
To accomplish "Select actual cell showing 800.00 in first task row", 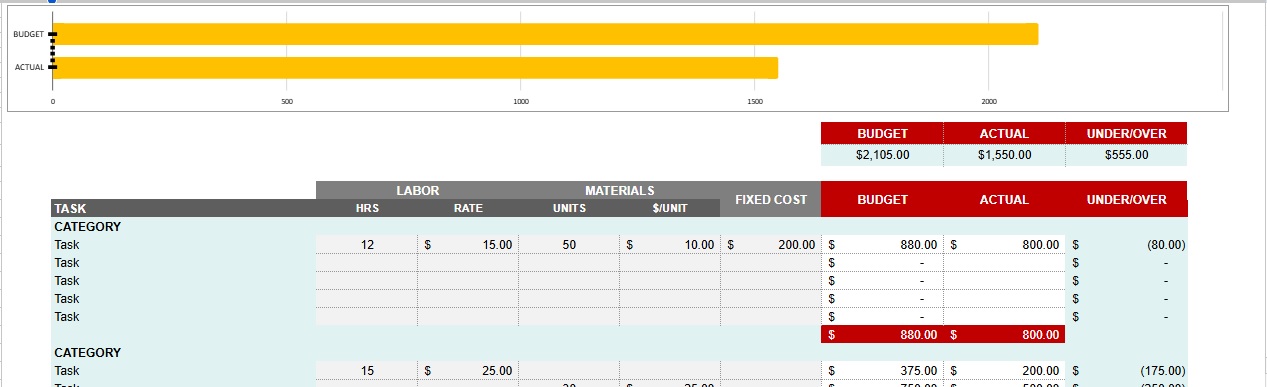I will click(1004, 244).
